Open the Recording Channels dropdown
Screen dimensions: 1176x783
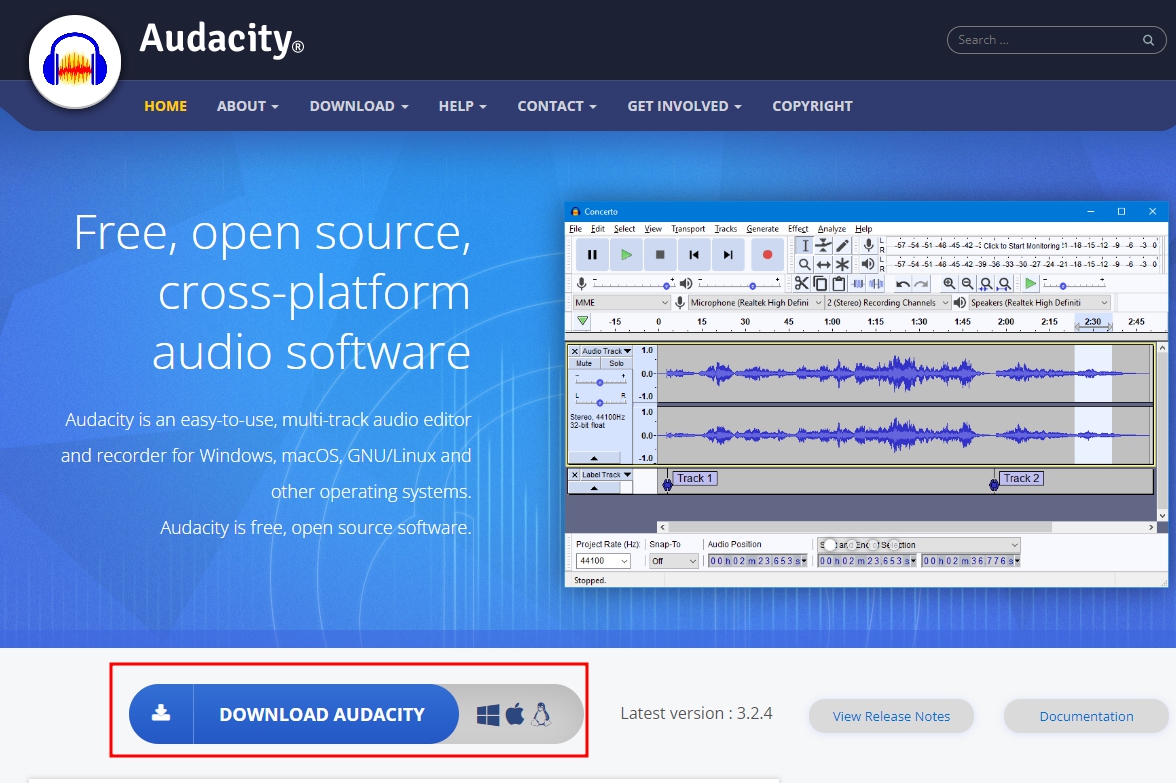pyautogui.click(x=888, y=302)
